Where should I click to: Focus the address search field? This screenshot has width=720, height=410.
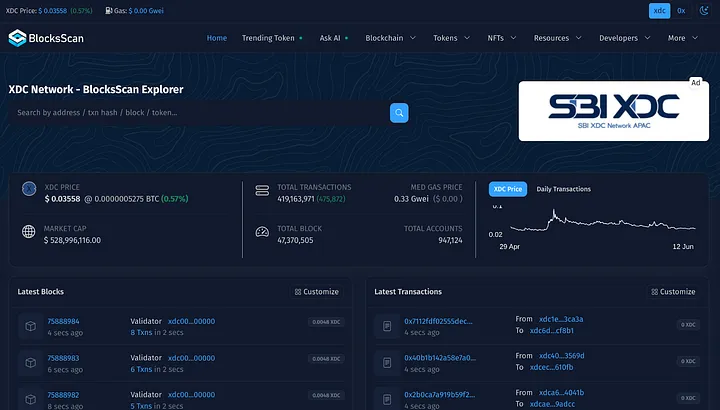(x=199, y=112)
